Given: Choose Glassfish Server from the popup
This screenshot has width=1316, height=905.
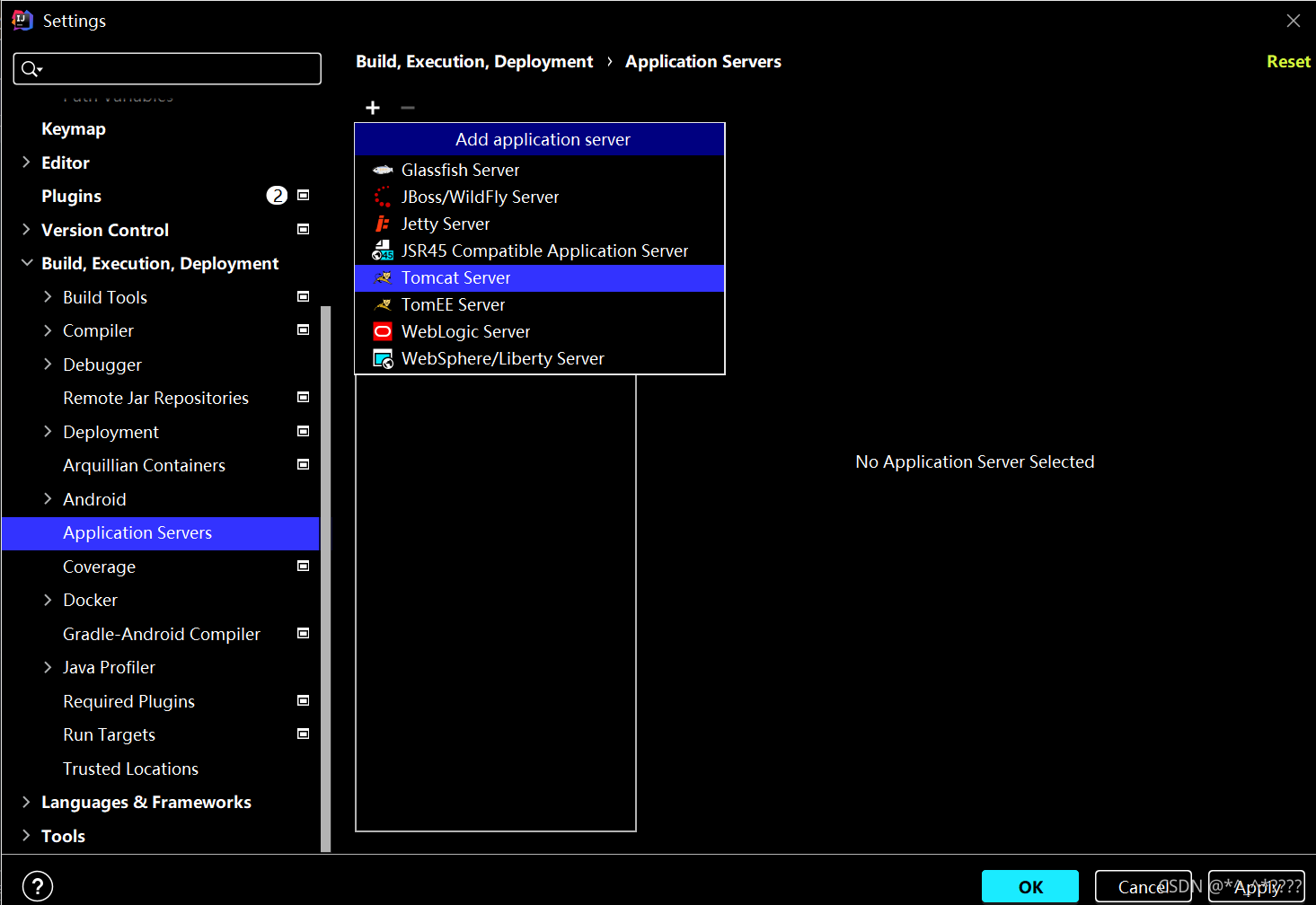Looking at the screenshot, I should click(x=539, y=170).
